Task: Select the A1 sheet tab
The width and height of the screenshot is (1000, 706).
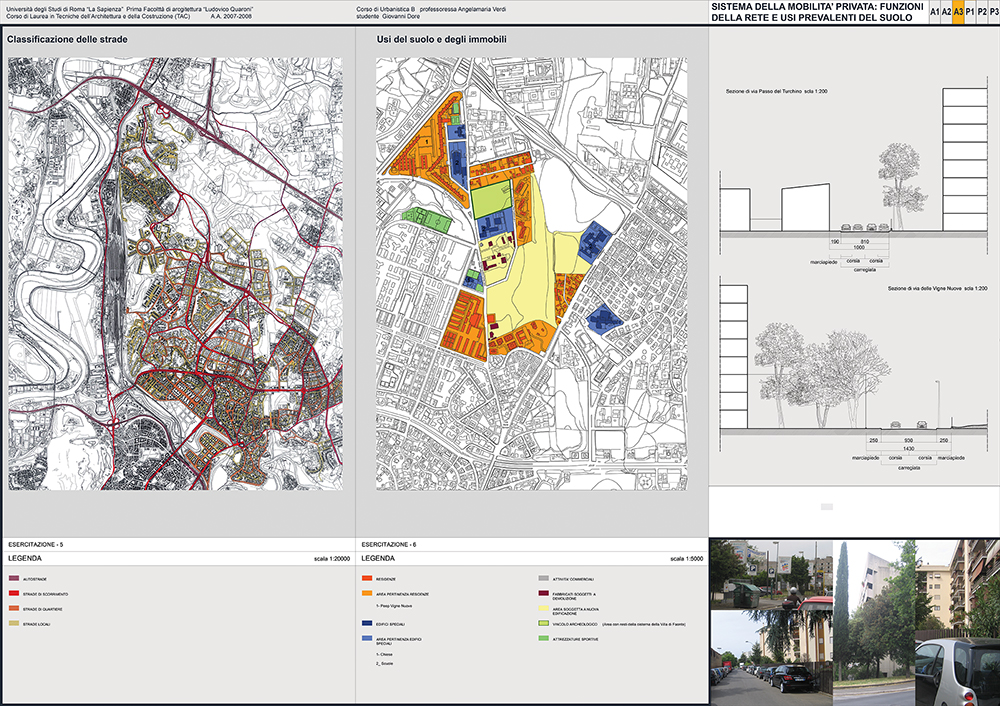Action: coord(933,12)
